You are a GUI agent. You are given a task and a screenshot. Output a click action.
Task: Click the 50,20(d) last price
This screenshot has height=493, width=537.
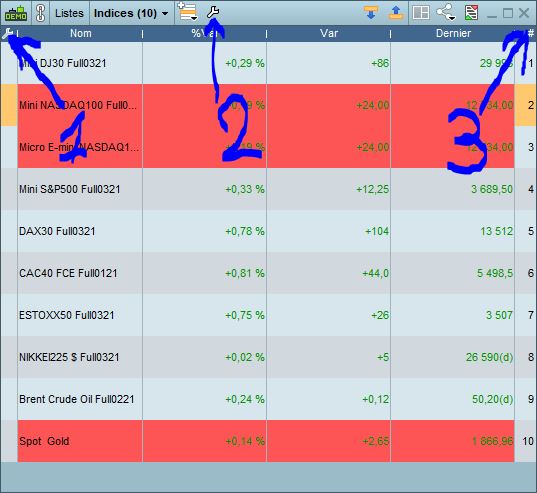[x=492, y=399]
